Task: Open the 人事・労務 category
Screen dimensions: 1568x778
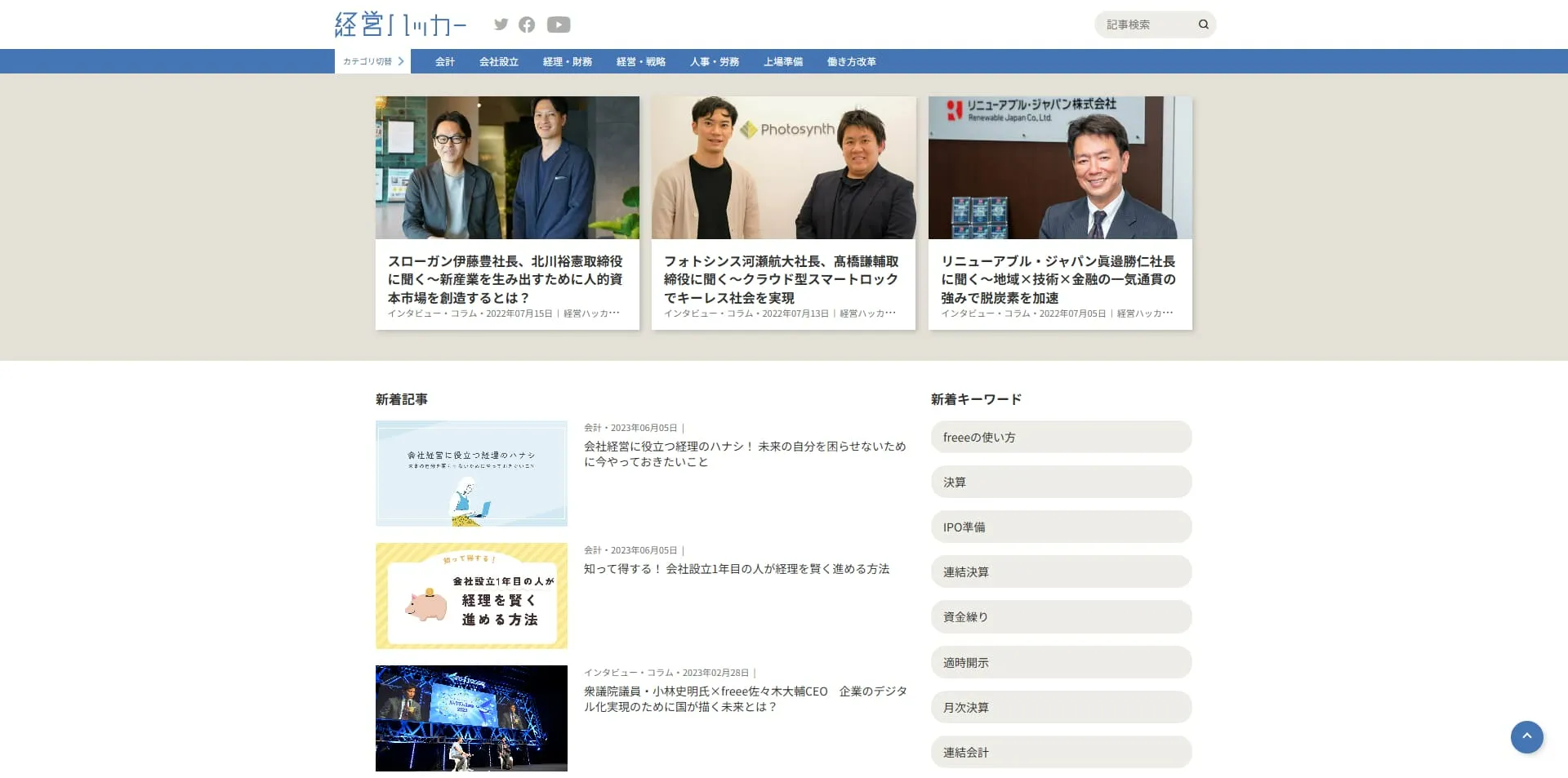Action: click(x=714, y=61)
